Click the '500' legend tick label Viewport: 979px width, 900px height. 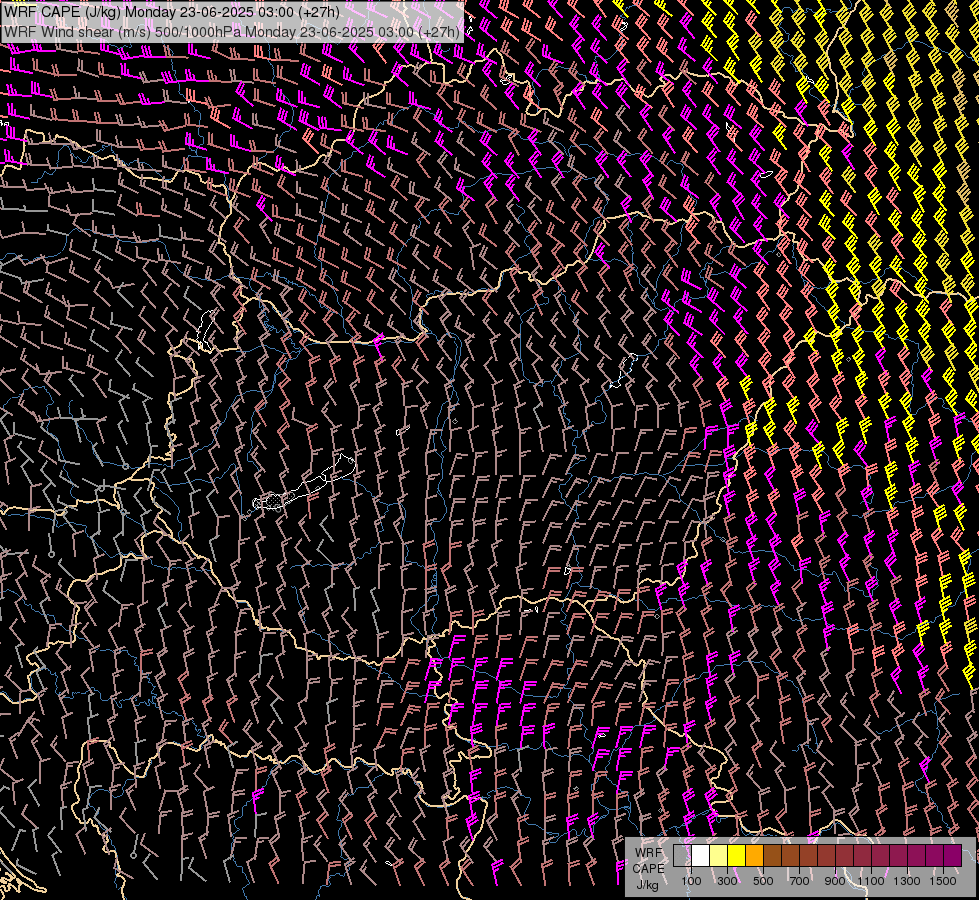[763, 881]
